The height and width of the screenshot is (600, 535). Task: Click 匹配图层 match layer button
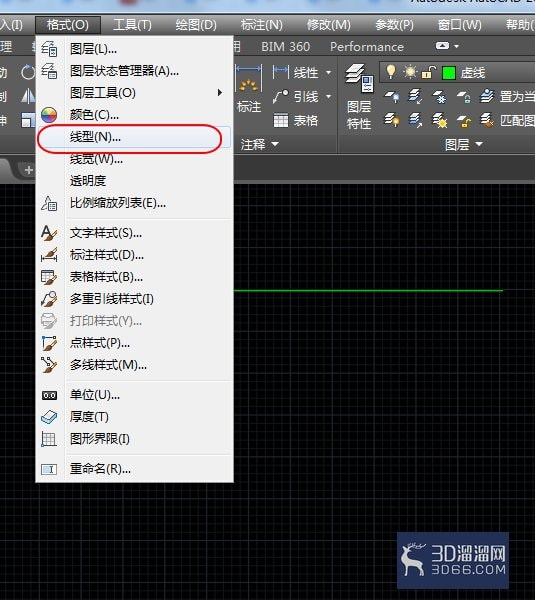click(507, 121)
